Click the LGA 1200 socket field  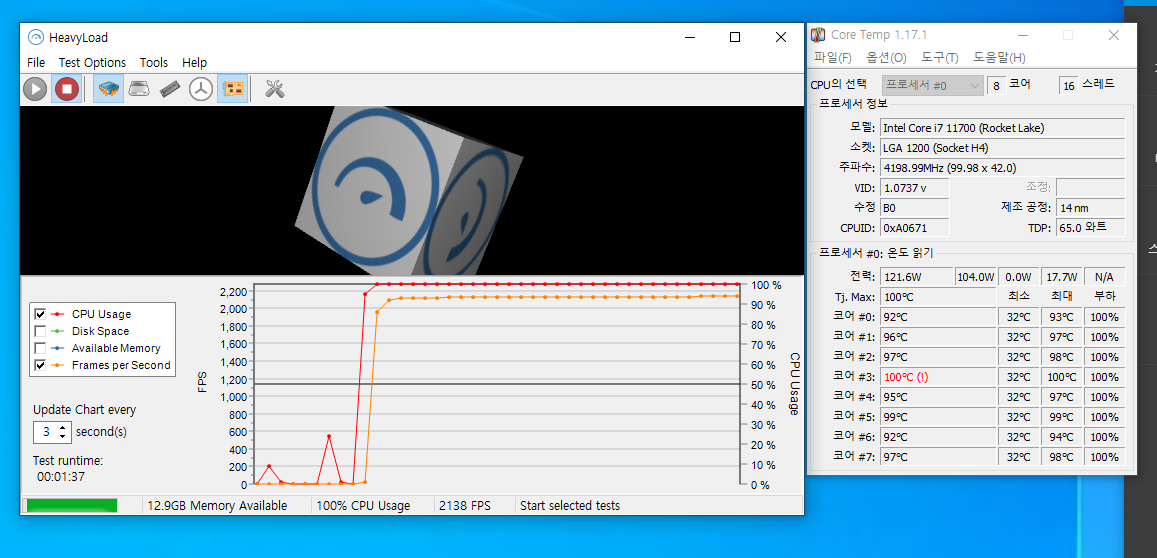pos(1003,148)
